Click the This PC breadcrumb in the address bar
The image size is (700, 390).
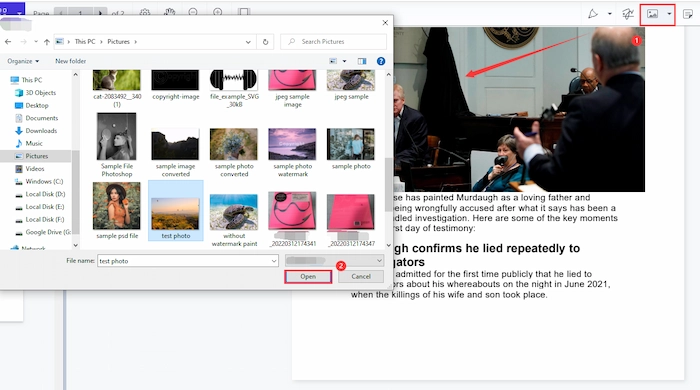[x=85, y=41]
